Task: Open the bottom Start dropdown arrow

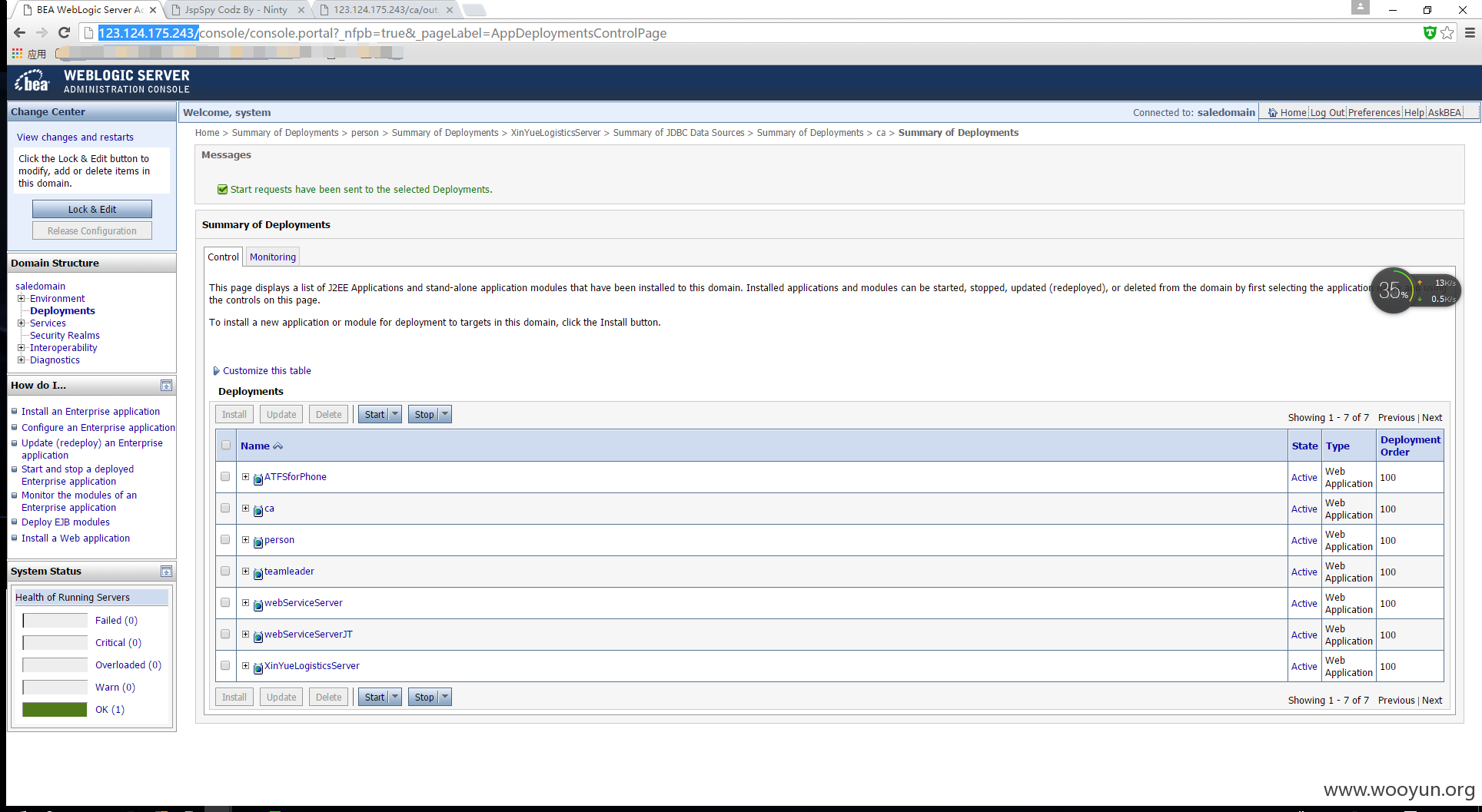Action: pyautogui.click(x=395, y=697)
